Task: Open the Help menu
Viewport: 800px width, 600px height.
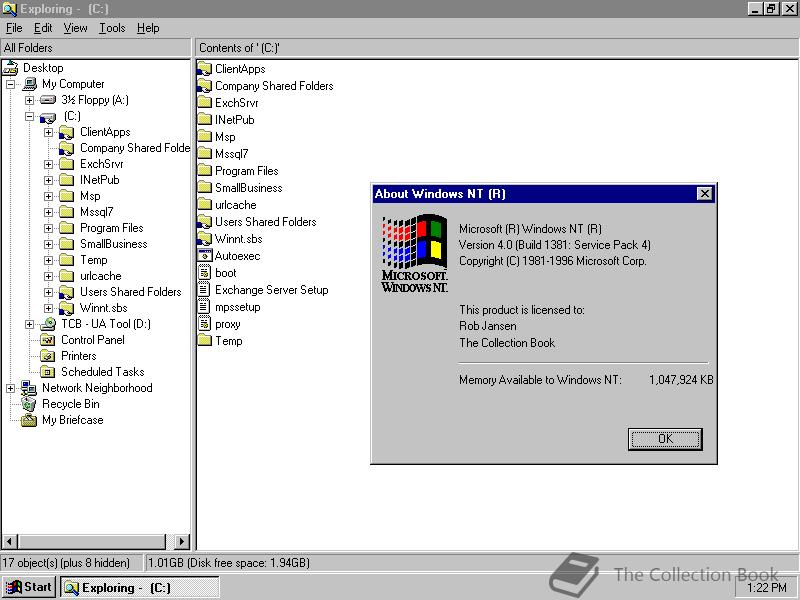Action: (x=148, y=28)
